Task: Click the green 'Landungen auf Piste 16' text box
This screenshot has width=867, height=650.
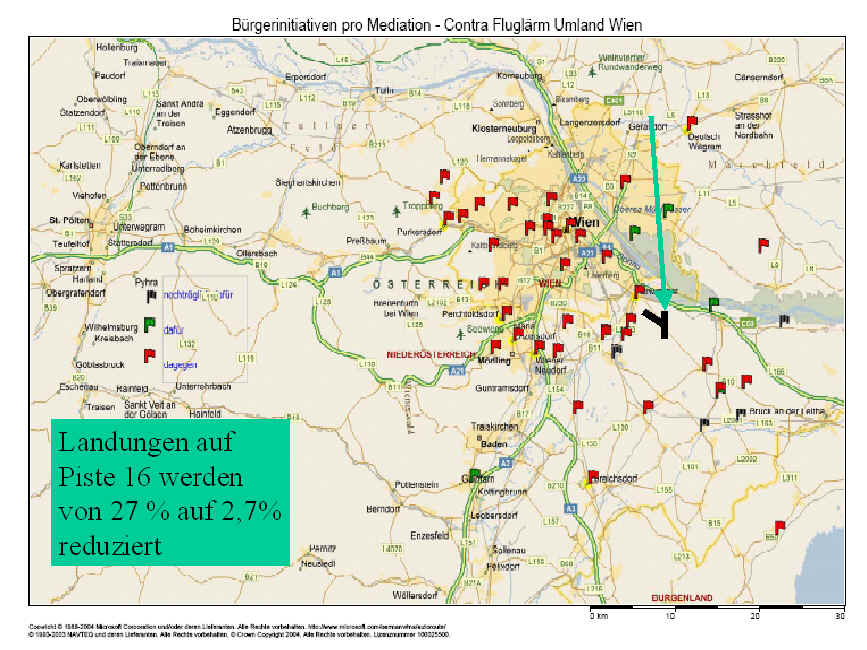Action: coord(170,492)
